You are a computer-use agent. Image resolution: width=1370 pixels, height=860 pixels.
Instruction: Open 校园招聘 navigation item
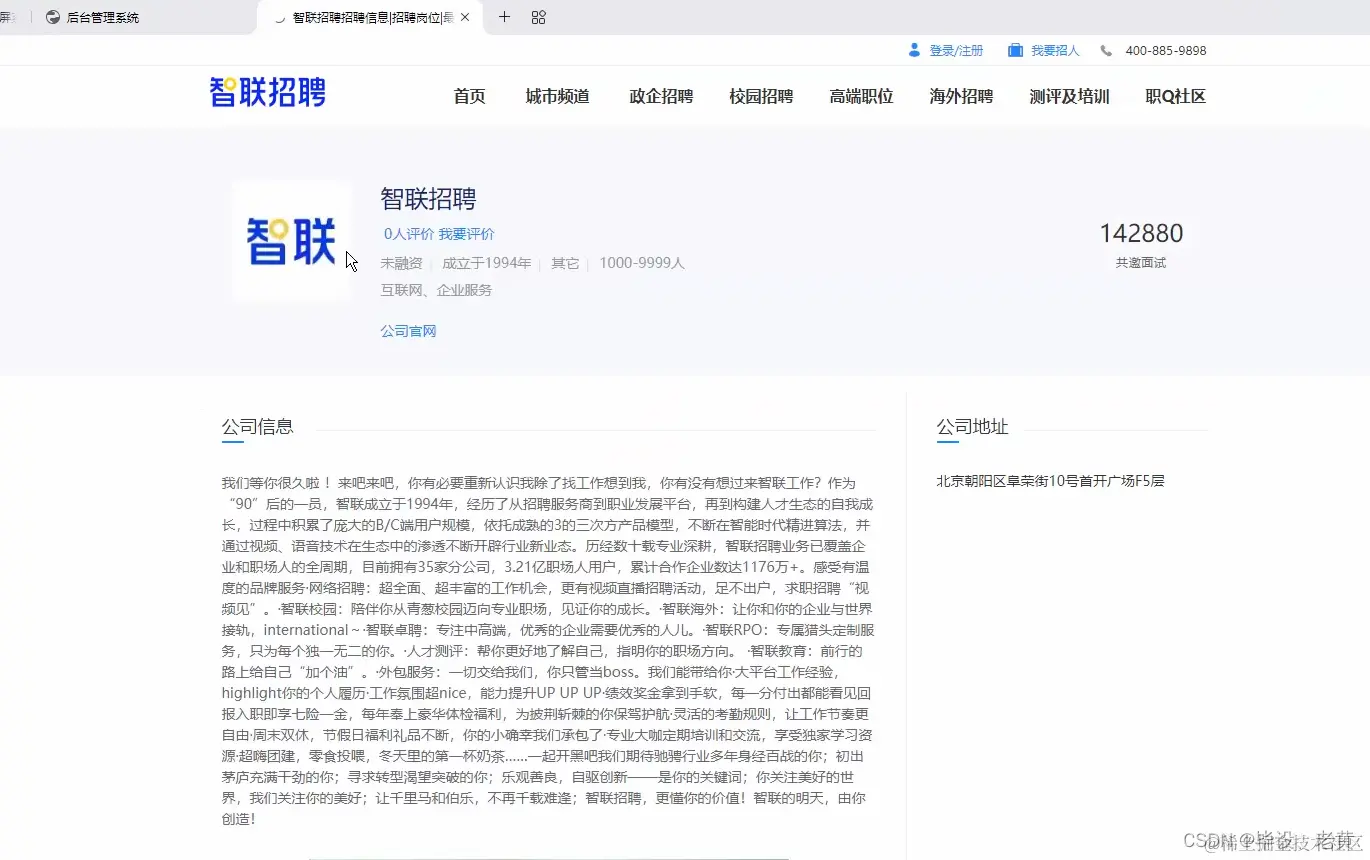pos(761,97)
